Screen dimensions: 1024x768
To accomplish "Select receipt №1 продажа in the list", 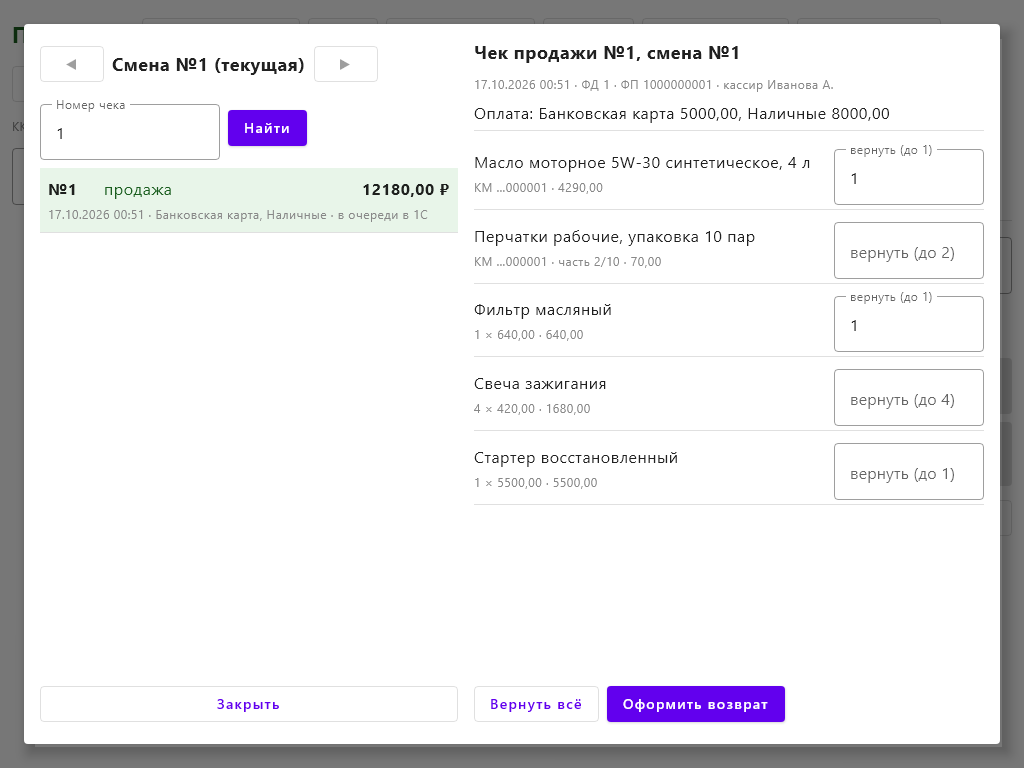I will 249,200.
